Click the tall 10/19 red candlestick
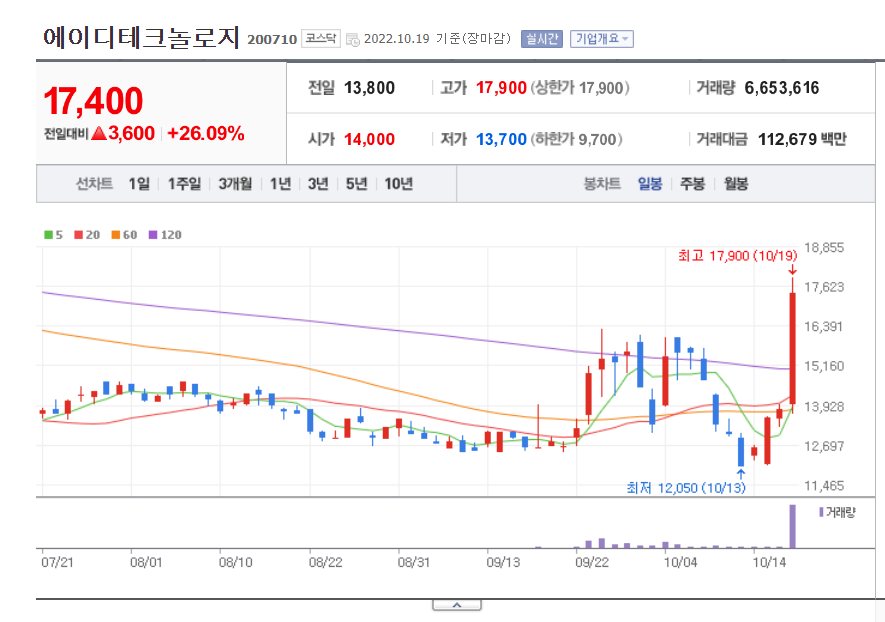The height and width of the screenshot is (622, 885). (x=792, y=348)
